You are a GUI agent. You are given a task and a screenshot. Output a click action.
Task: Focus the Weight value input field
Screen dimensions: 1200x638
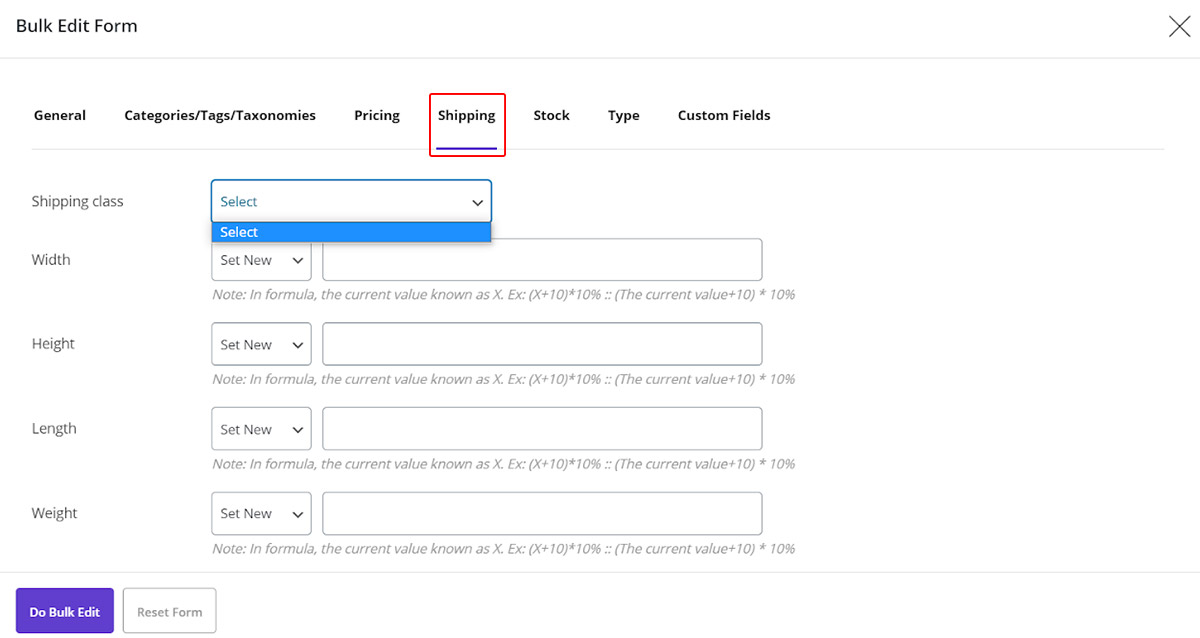coord(542,513)
